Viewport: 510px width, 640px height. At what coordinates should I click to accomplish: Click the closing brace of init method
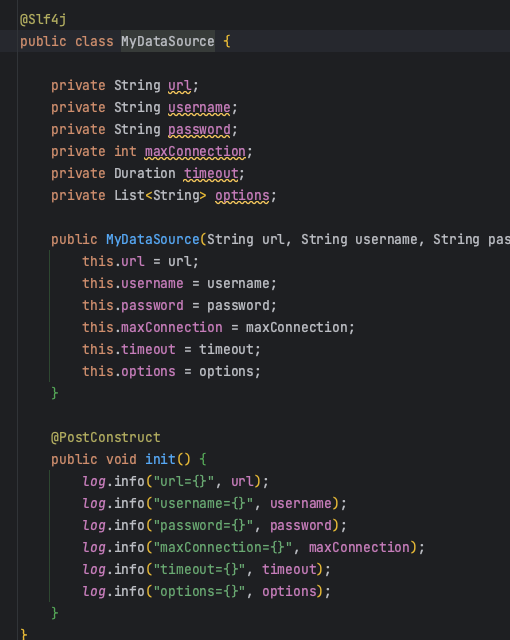pos(55,613)
